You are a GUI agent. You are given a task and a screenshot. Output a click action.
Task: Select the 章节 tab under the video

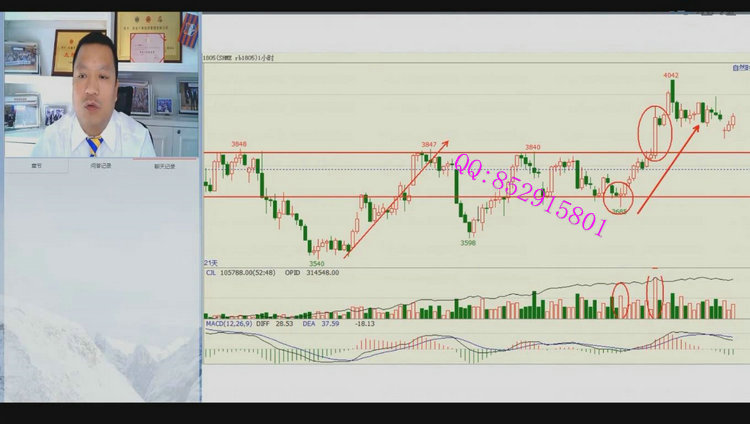coord(36,166)
